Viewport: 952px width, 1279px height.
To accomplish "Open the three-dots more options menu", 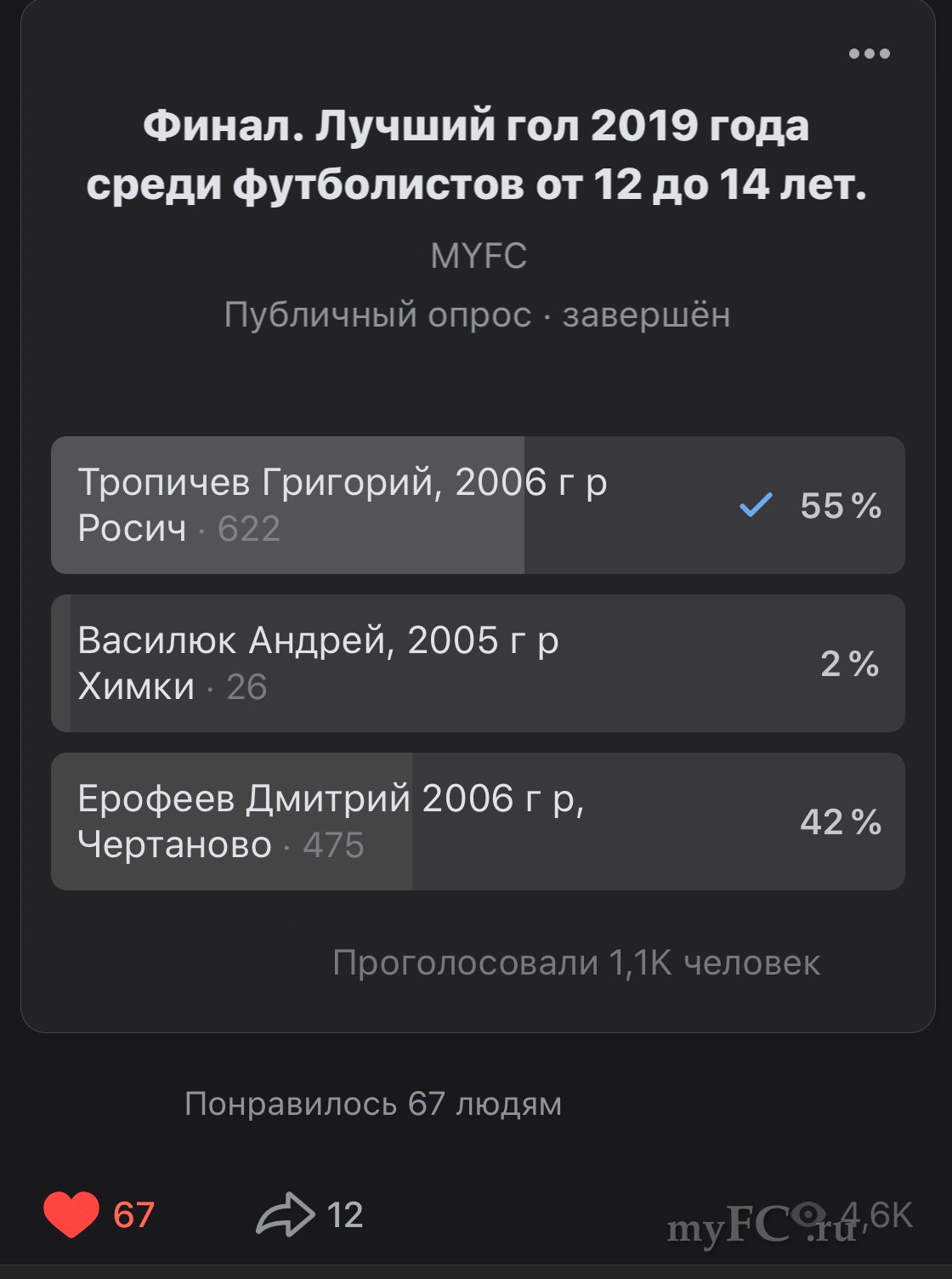I will click(869, 54).
